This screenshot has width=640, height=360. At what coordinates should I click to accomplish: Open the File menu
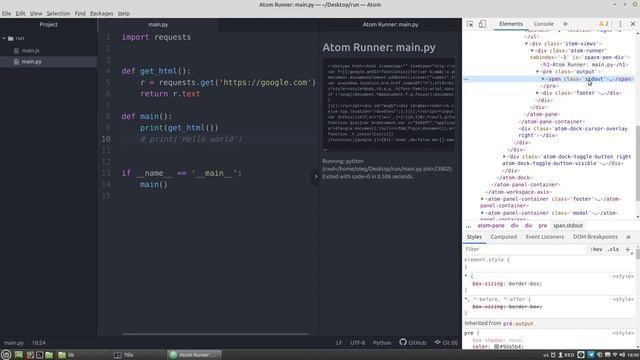tap(6, 13)
